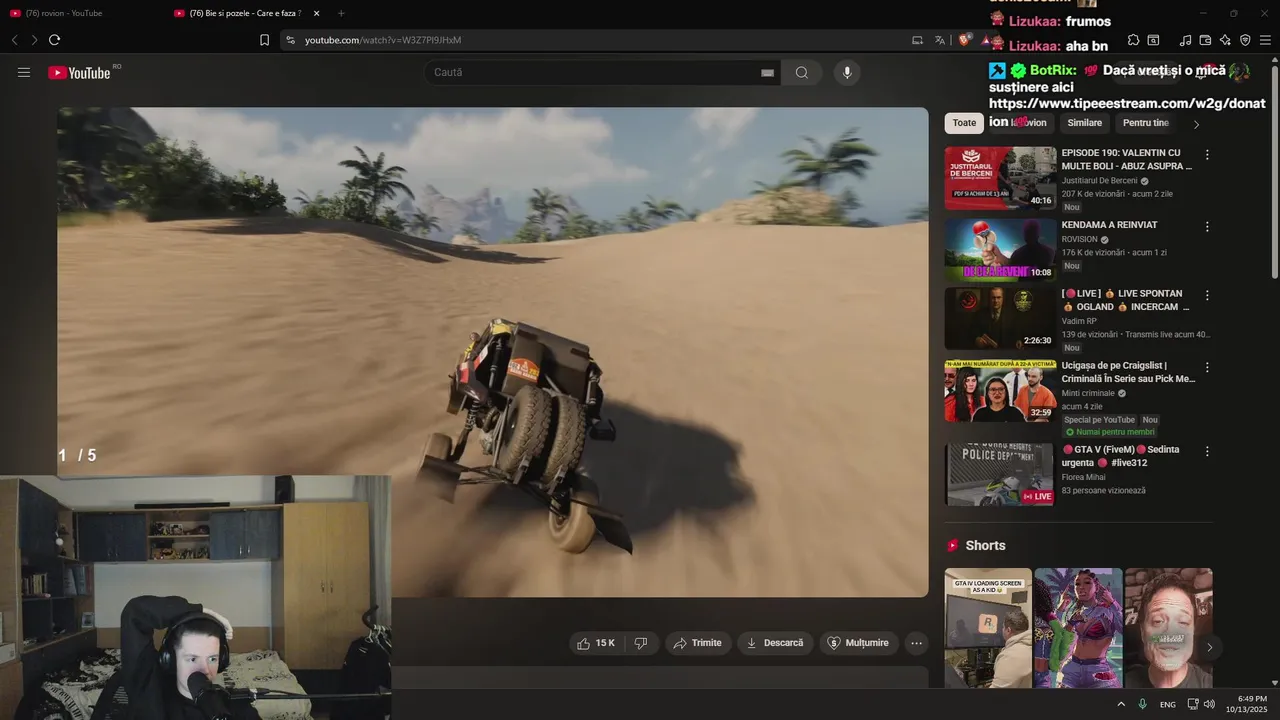Image resolution: width=1280 pixels, height=720 pixels.
Task: Click the YouTube search magnifier button
Action: point(802,72)
